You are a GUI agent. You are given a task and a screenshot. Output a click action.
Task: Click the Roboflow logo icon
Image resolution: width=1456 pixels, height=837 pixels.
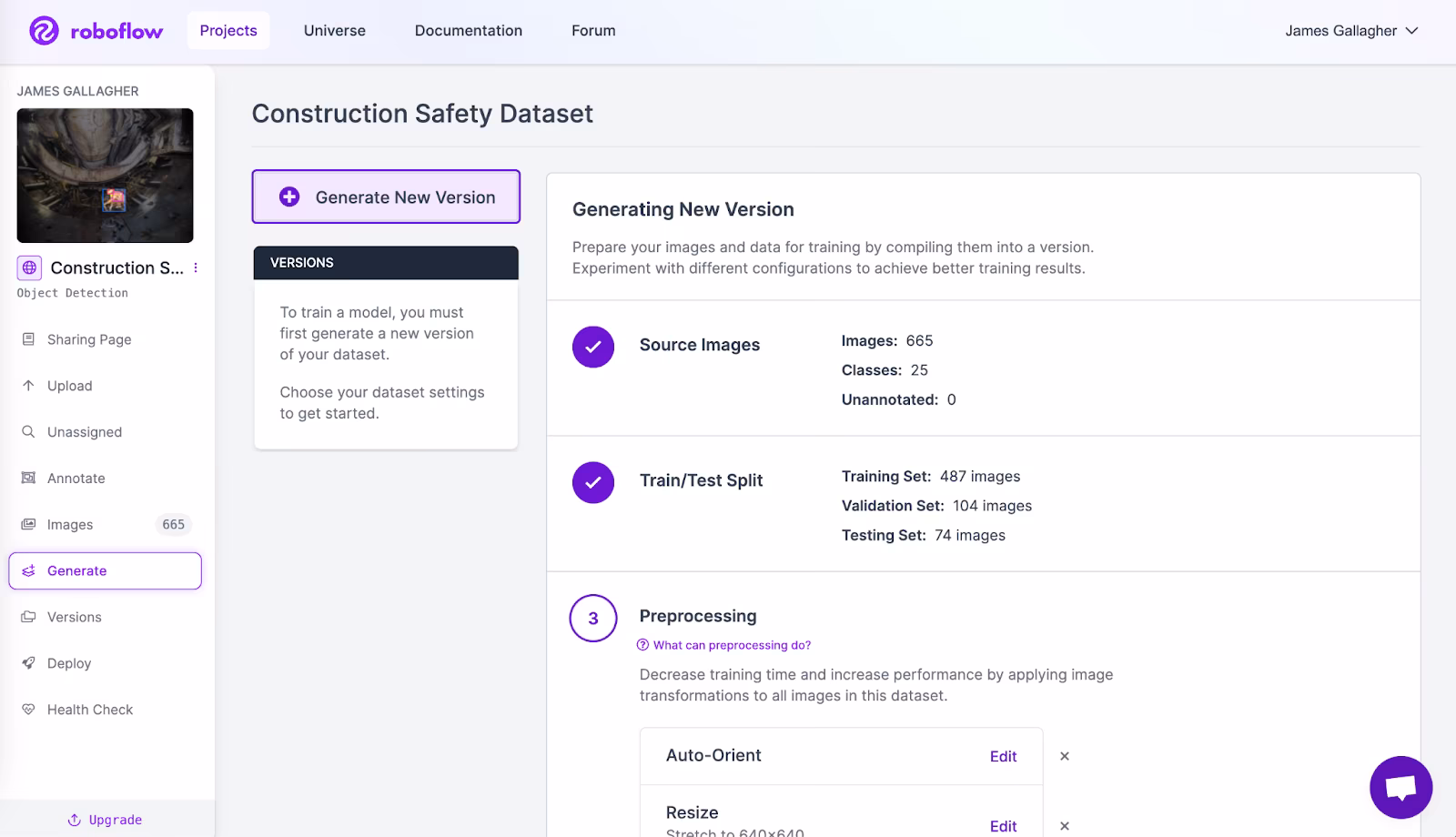coord(44,31)
